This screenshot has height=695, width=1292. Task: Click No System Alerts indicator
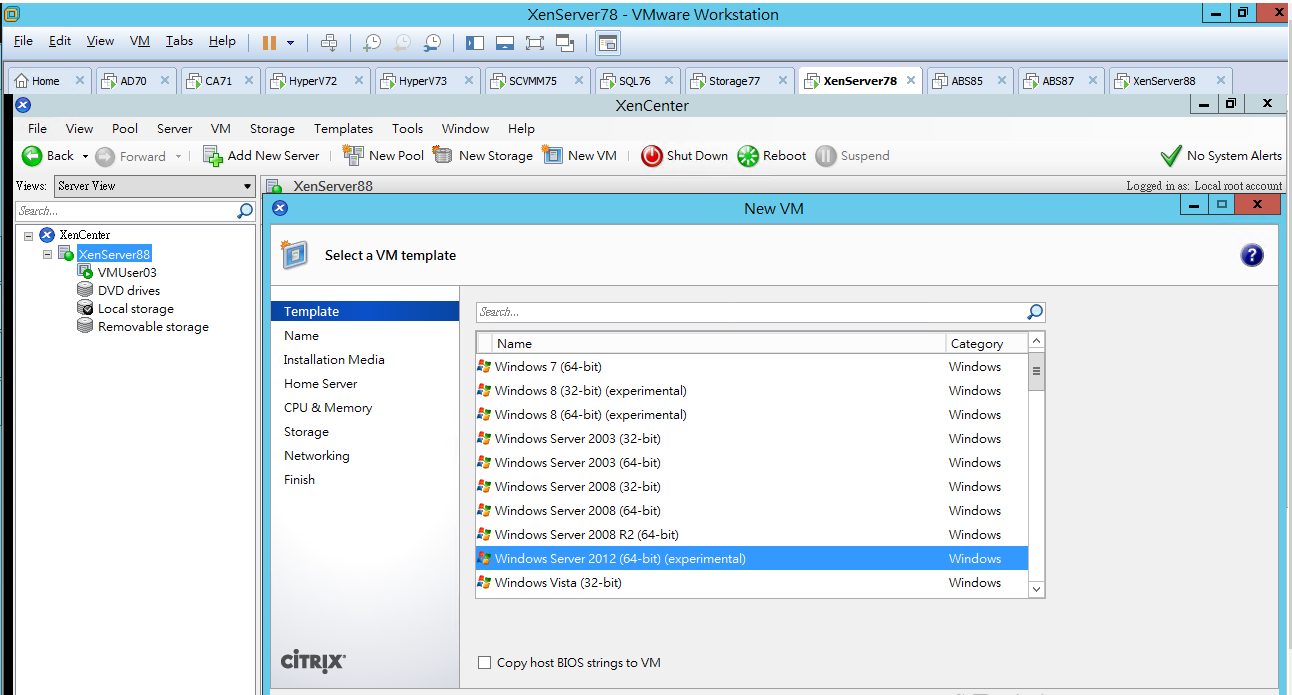(x=1221, y=156)
